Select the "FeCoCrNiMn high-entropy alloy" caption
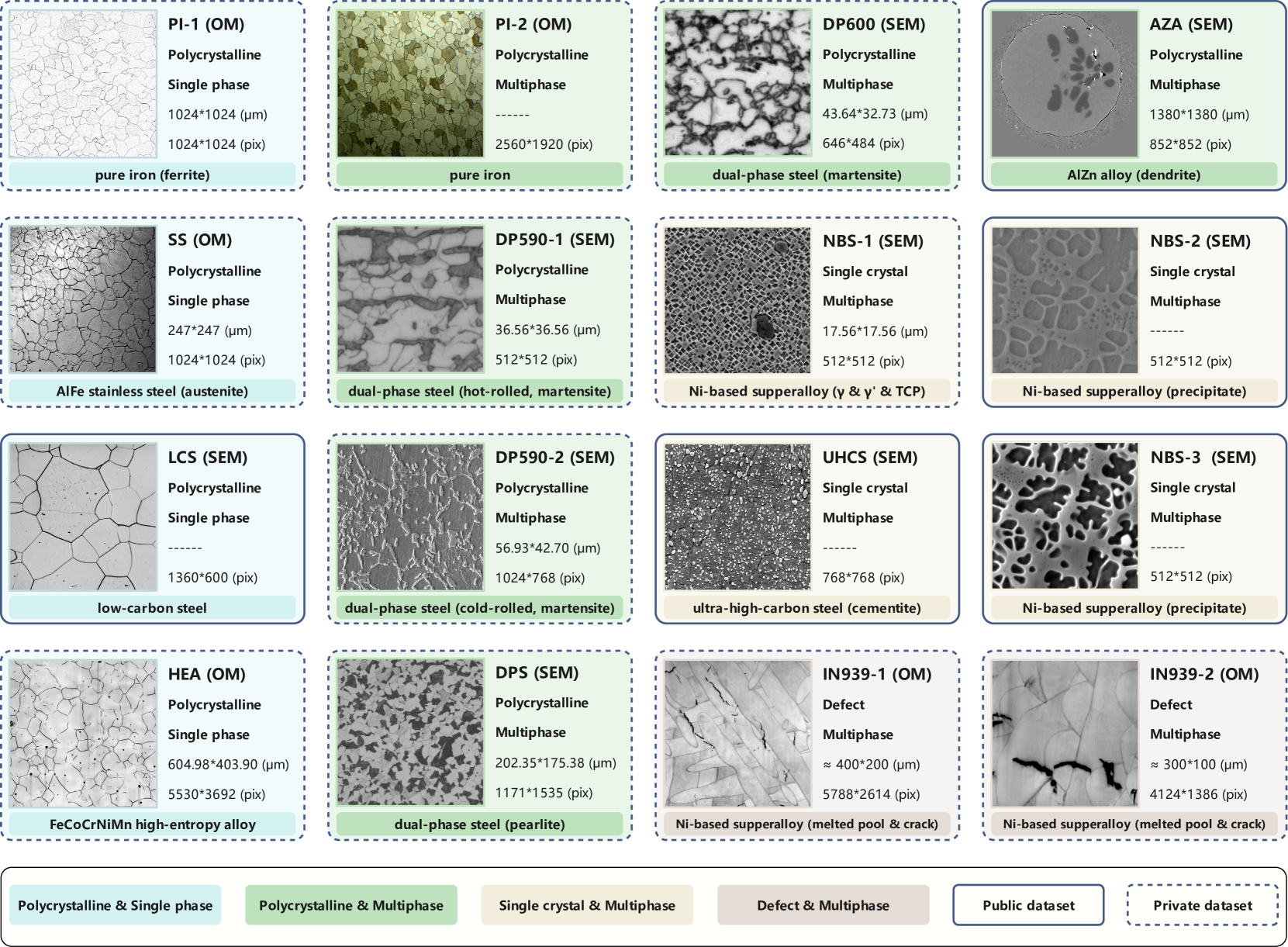This screenshot has width=1288, height=947. 152,824
